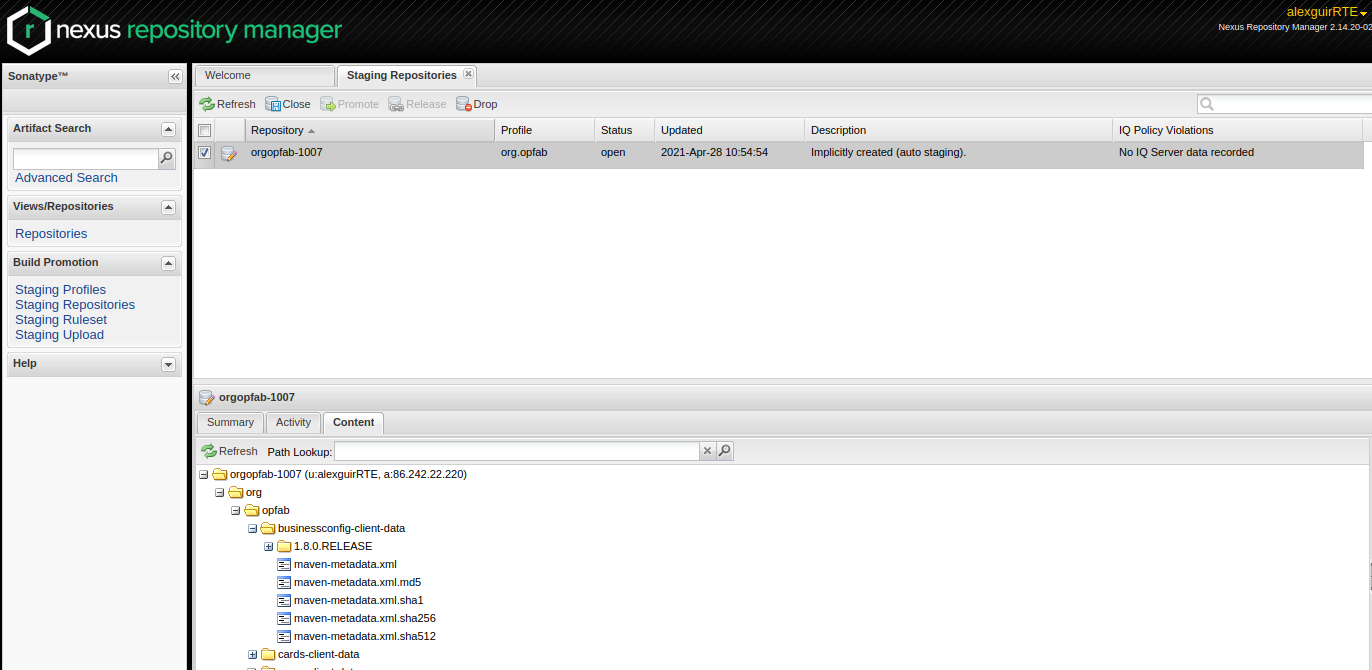Click the maven-metadata.xml.sha1 file icon
The height and width of the screenshot is (670, 1372).
click(284, 600)
